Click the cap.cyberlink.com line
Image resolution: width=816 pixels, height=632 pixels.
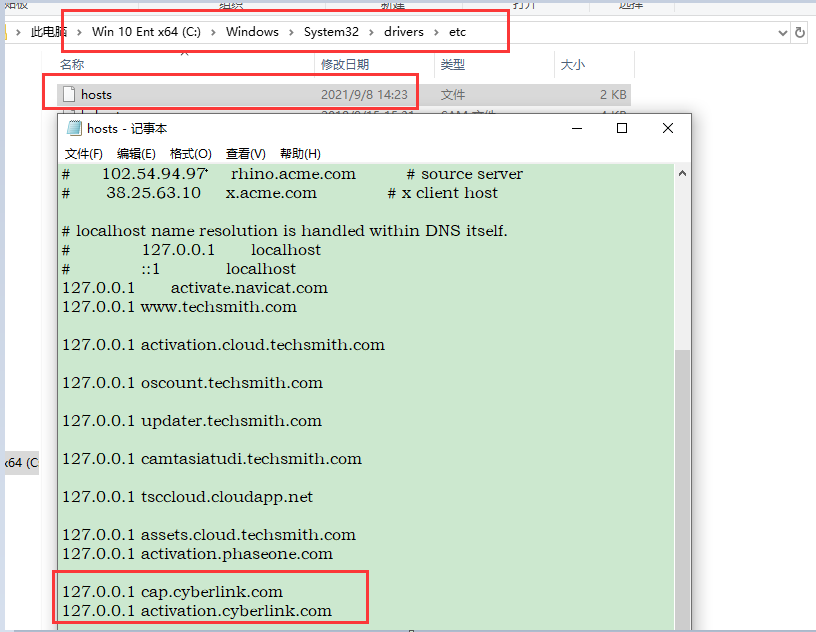(172, 591)
